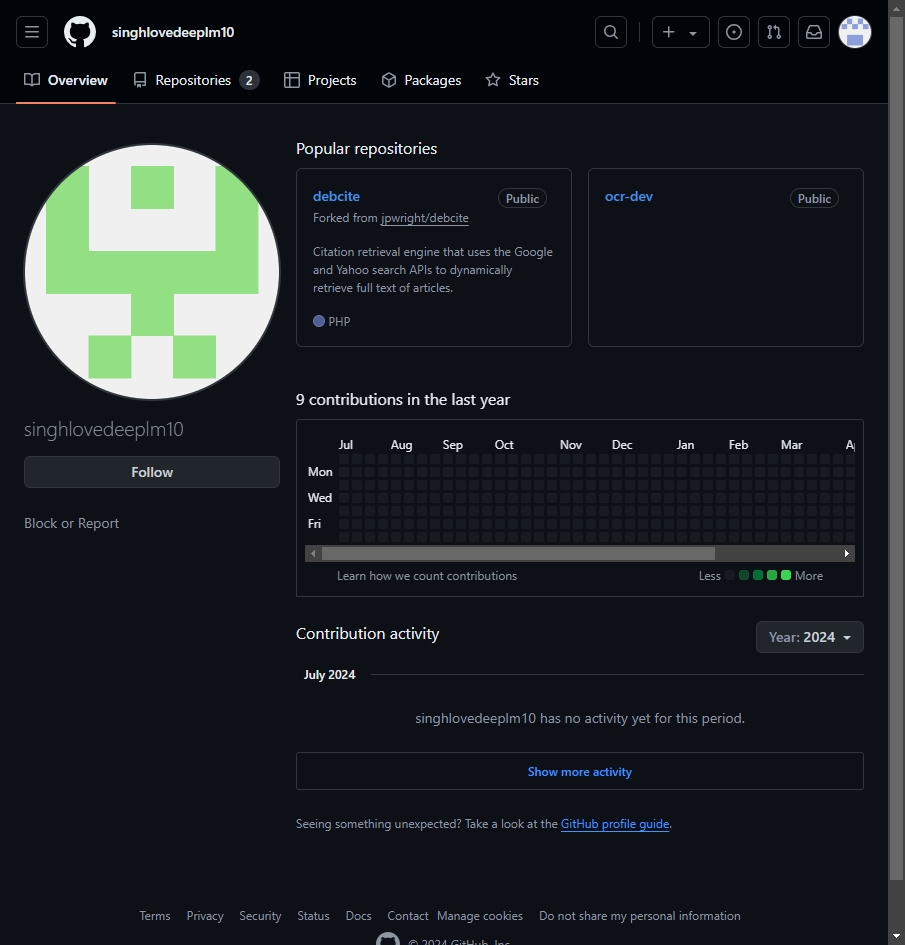Click the singhlovedeeplm10 header username
The width and height of the screenshot is (905, 945).
pyautogui.click(x=173, y=33)
